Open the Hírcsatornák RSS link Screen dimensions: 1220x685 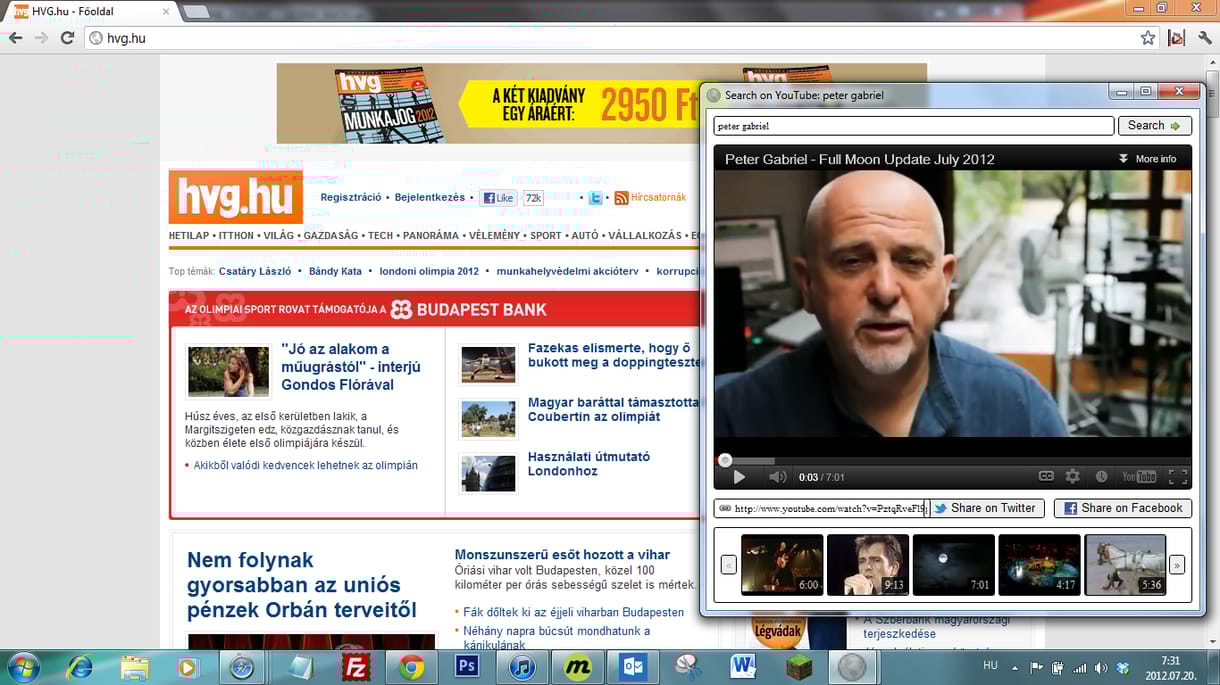(x=650, y=198)
